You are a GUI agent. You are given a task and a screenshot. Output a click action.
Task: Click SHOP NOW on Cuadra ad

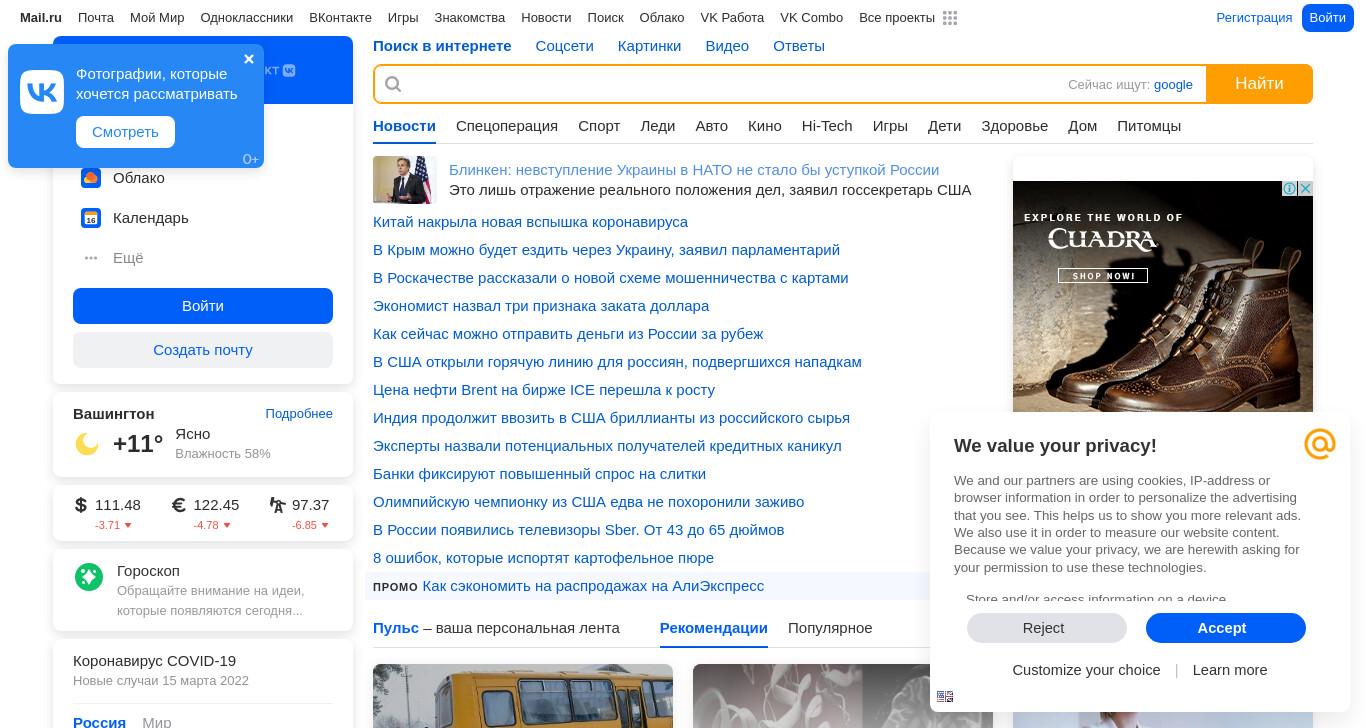(x=1103, y=276)
